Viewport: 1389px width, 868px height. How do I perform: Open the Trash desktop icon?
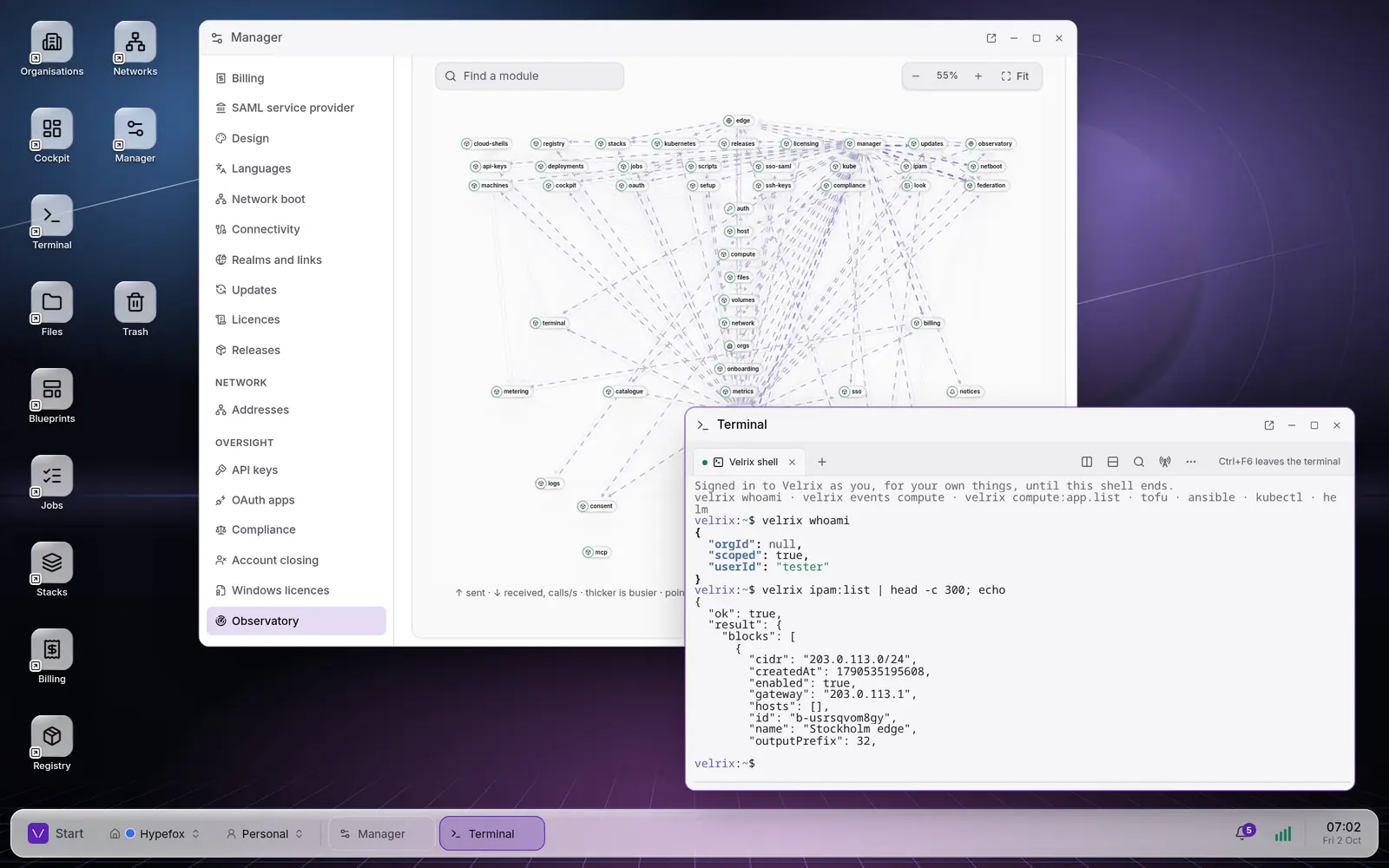[x=135, y=310]
